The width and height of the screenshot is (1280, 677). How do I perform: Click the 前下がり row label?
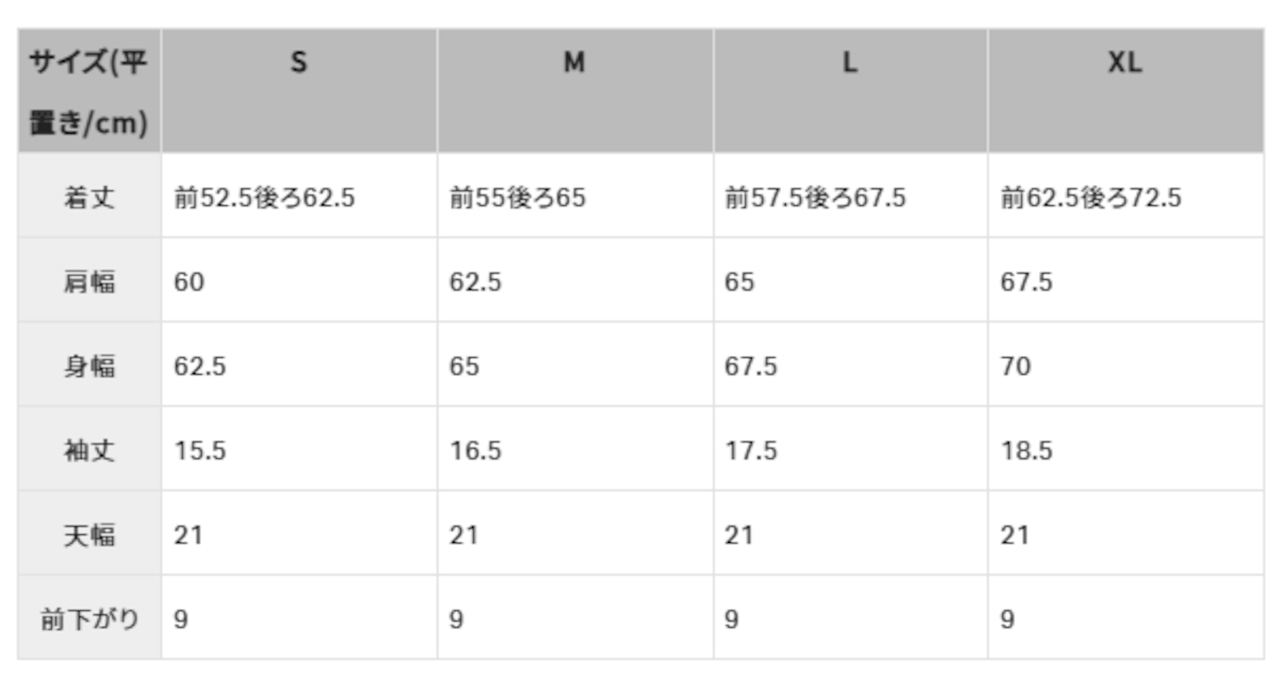click(89, 617)
